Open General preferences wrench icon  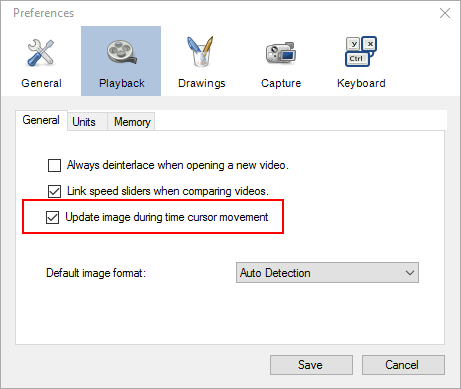pos(41,52)
